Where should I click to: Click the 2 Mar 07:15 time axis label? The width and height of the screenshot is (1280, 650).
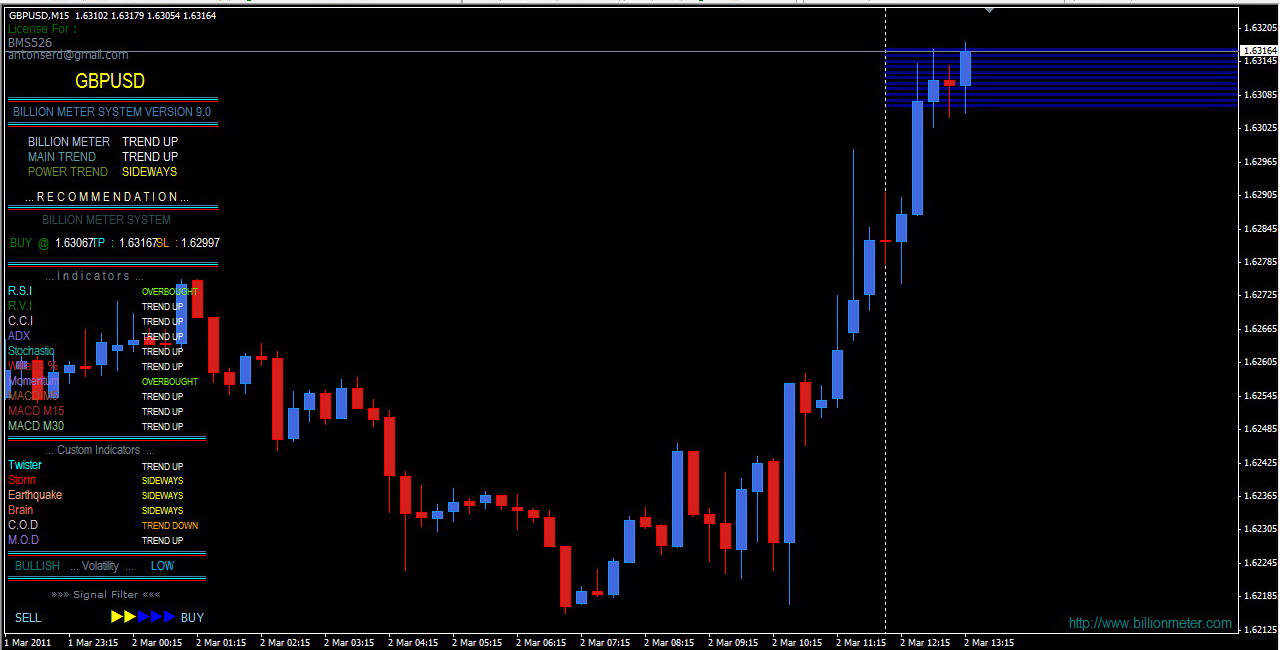(605, 643)
